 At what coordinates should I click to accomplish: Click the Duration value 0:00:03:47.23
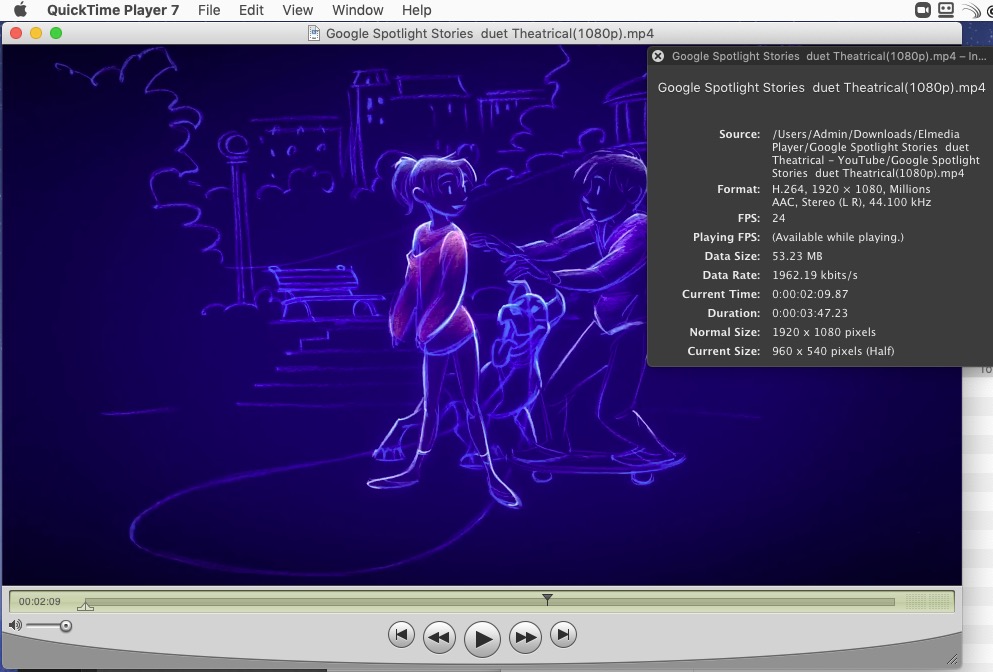tap(809, 313)
